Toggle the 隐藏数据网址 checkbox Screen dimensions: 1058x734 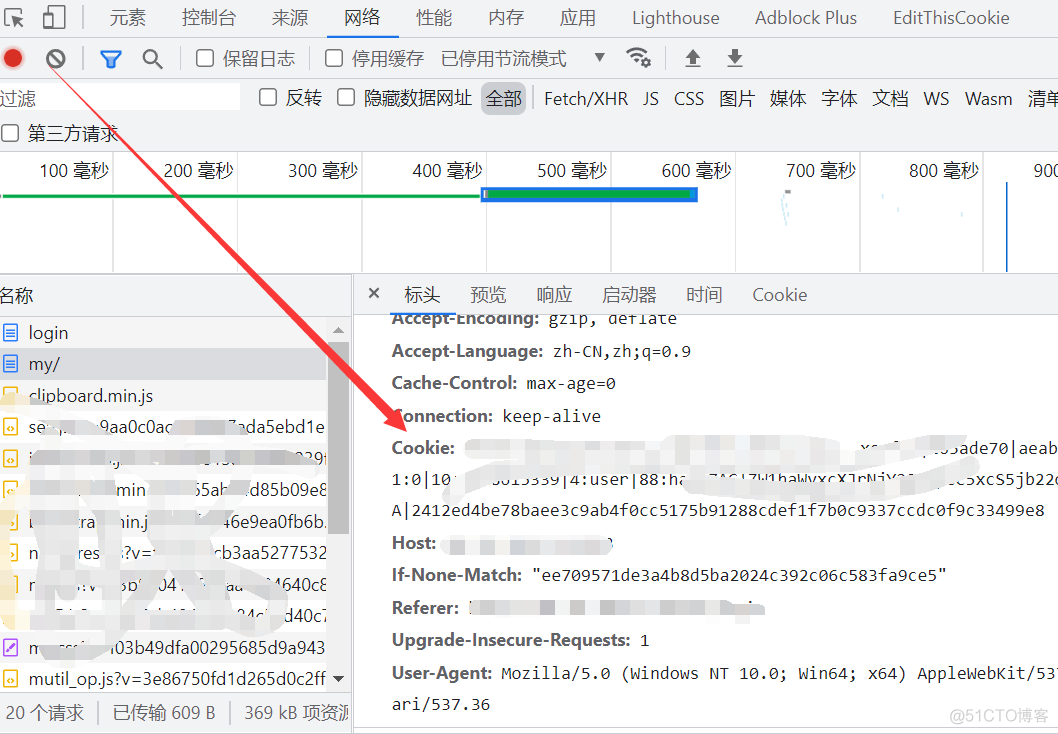click(346, 98)
